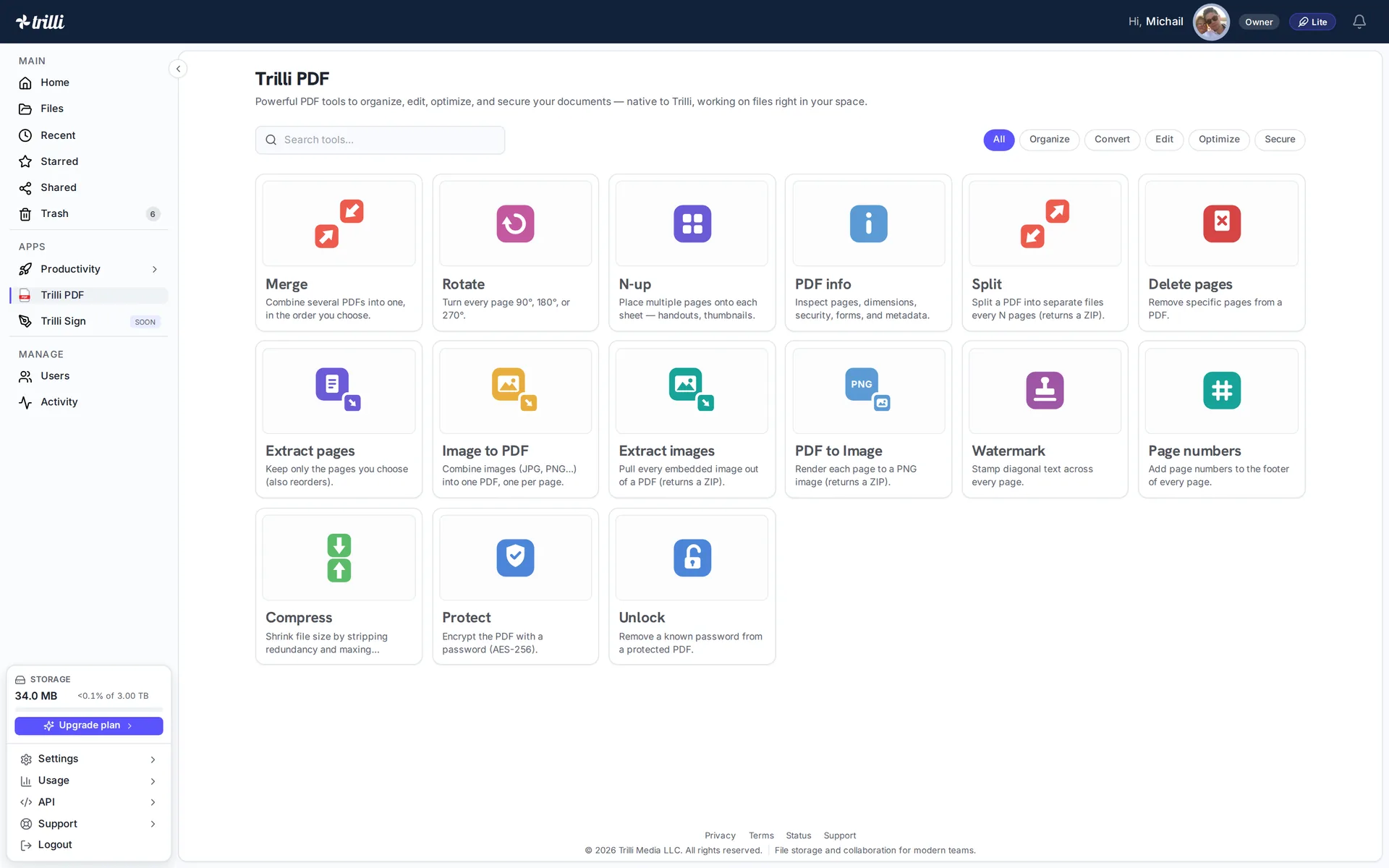Click the Trilli logo
Viewport: 1389px width, 868px height.
(x=41, y=22)
